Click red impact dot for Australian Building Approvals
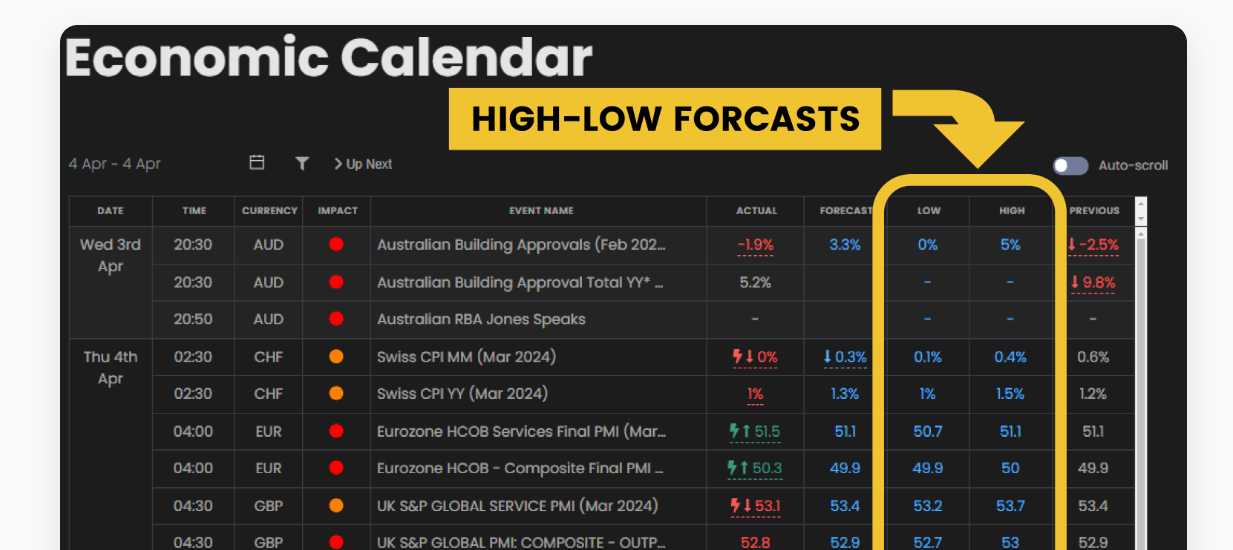This screenshot has height=550, width=1233. [336, 245]
